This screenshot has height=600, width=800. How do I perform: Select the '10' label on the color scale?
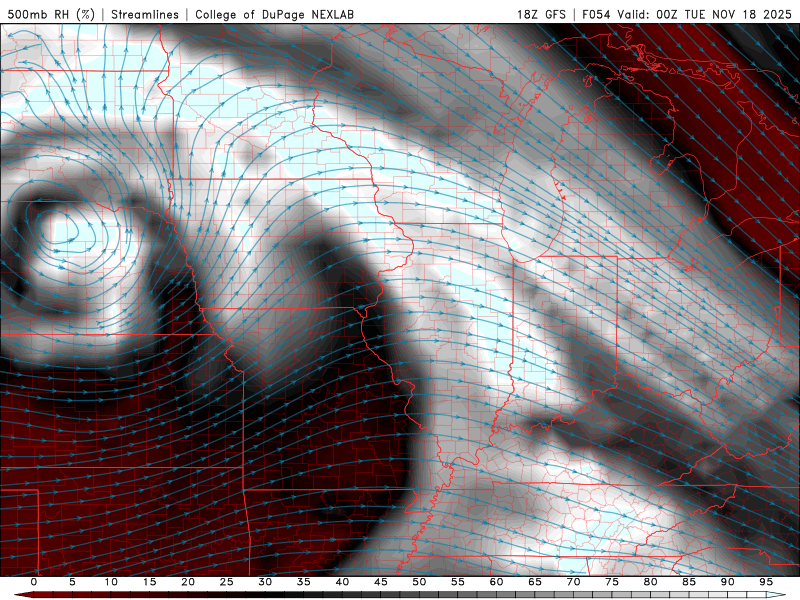click(x=111, y=582)
